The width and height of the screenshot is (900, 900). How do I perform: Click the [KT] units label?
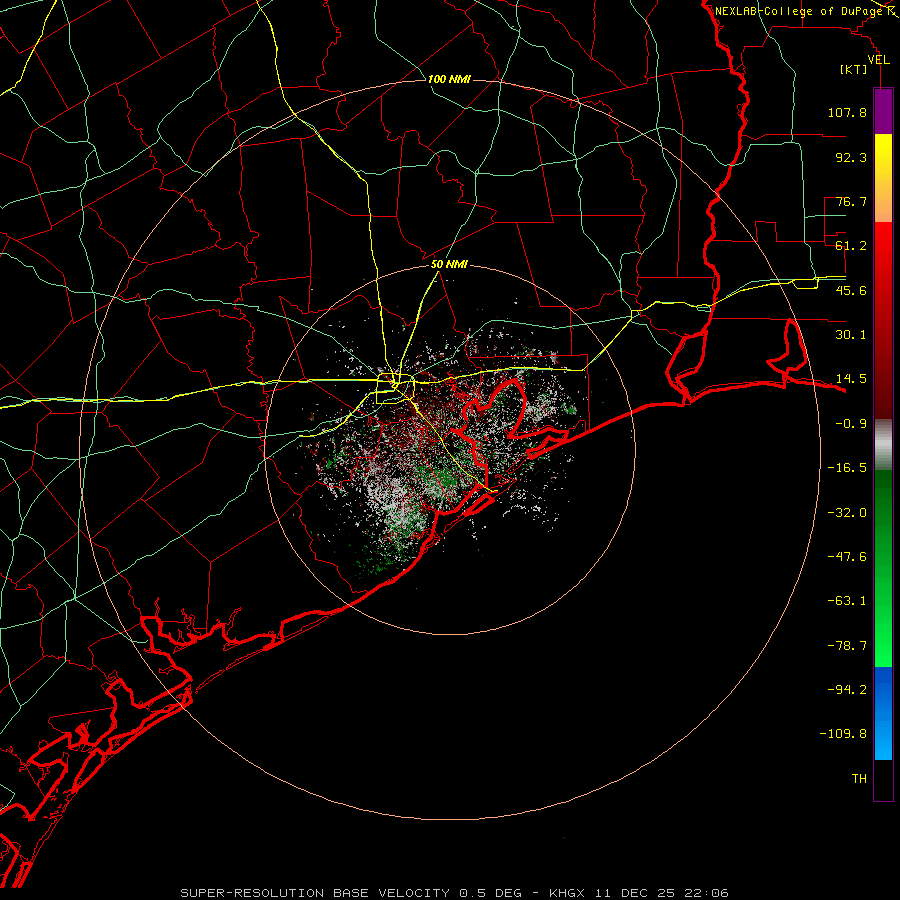[854, 69]
